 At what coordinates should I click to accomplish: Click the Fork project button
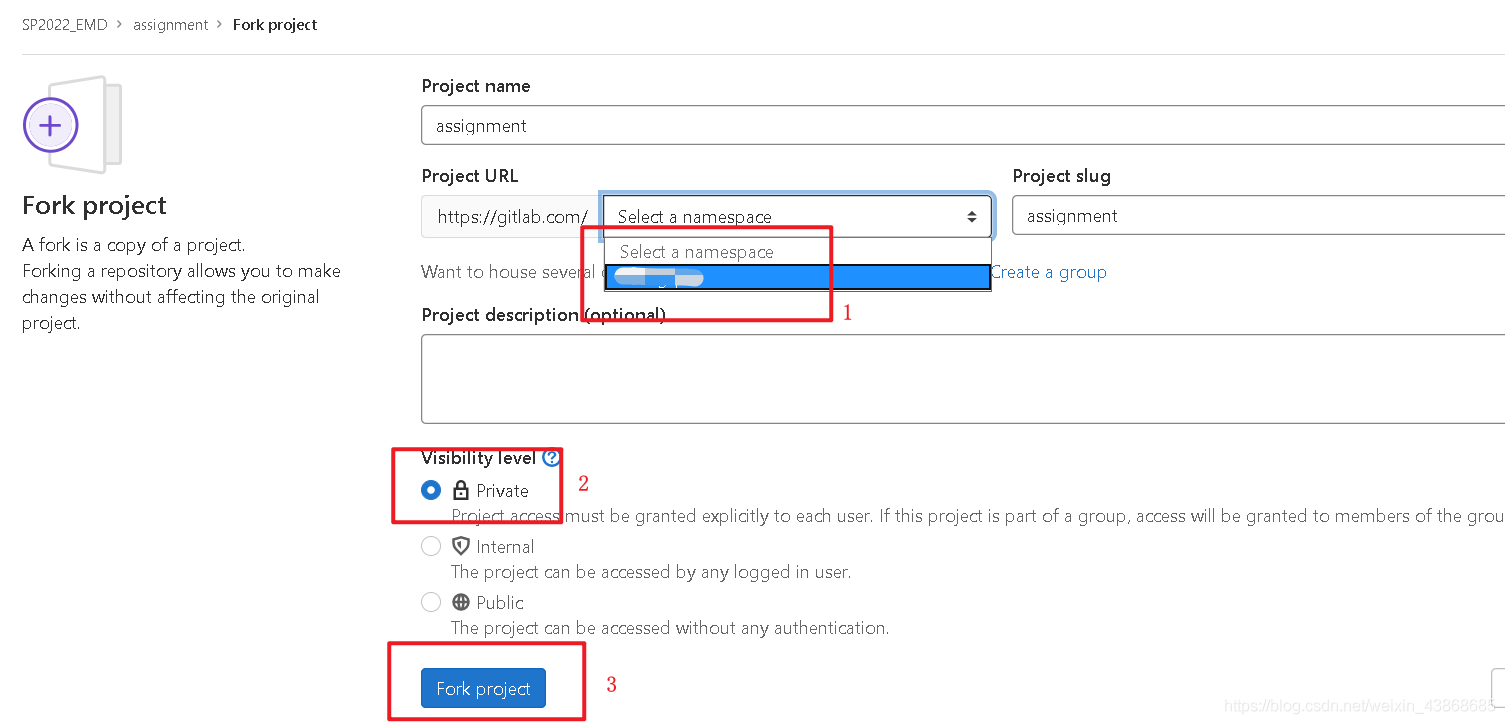point(483,688)
